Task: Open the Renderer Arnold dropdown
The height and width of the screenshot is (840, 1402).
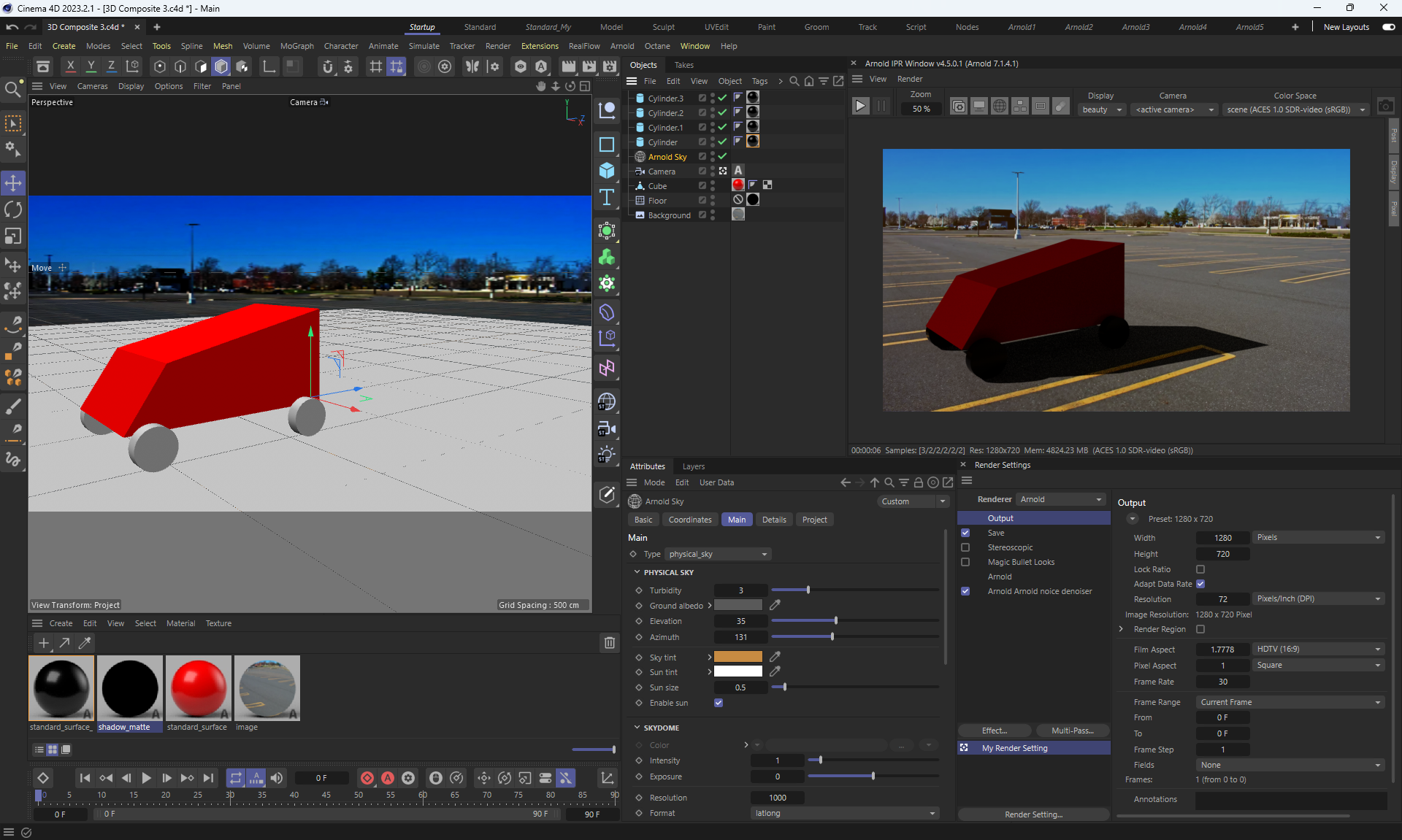Action: tap(1060, 499)
